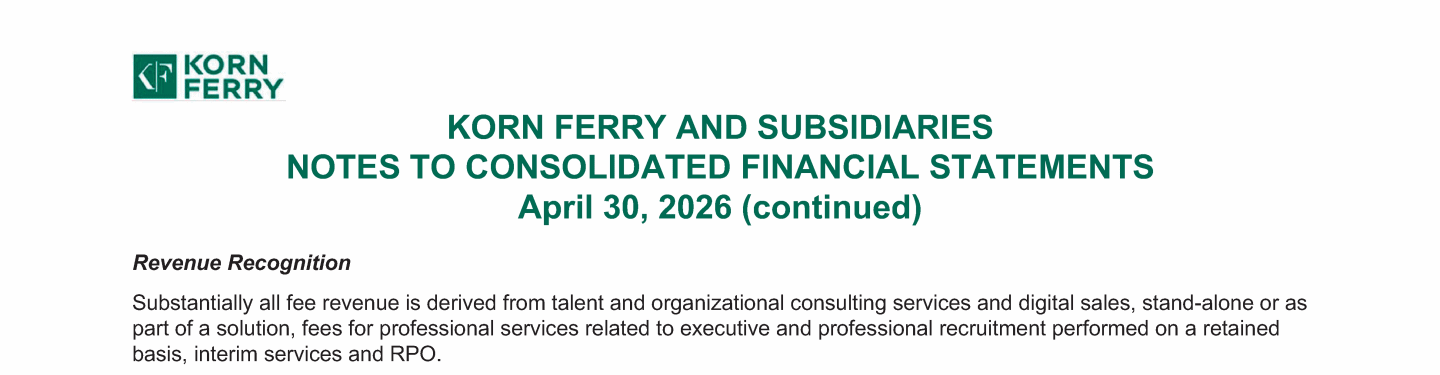Click the 'NOTES TO CONSOLIDATED FINANCIAL STATEMENTS' heading
This screenshot has height=375, width=1440.
pos(720,167)
